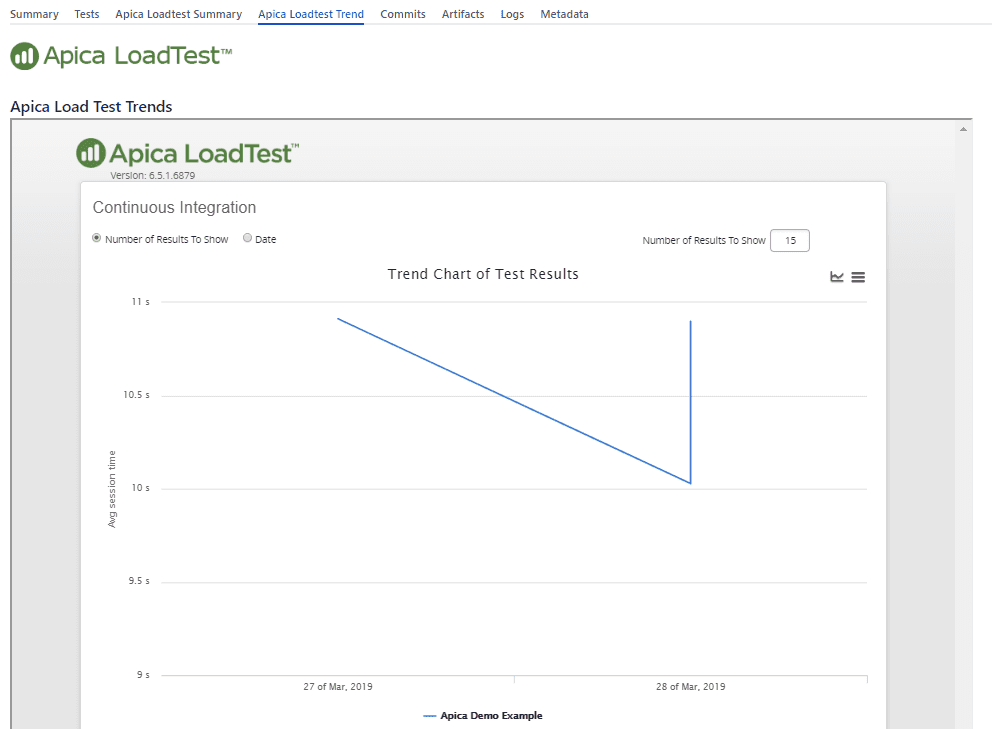Show the Logs tab

click(512, 14)
